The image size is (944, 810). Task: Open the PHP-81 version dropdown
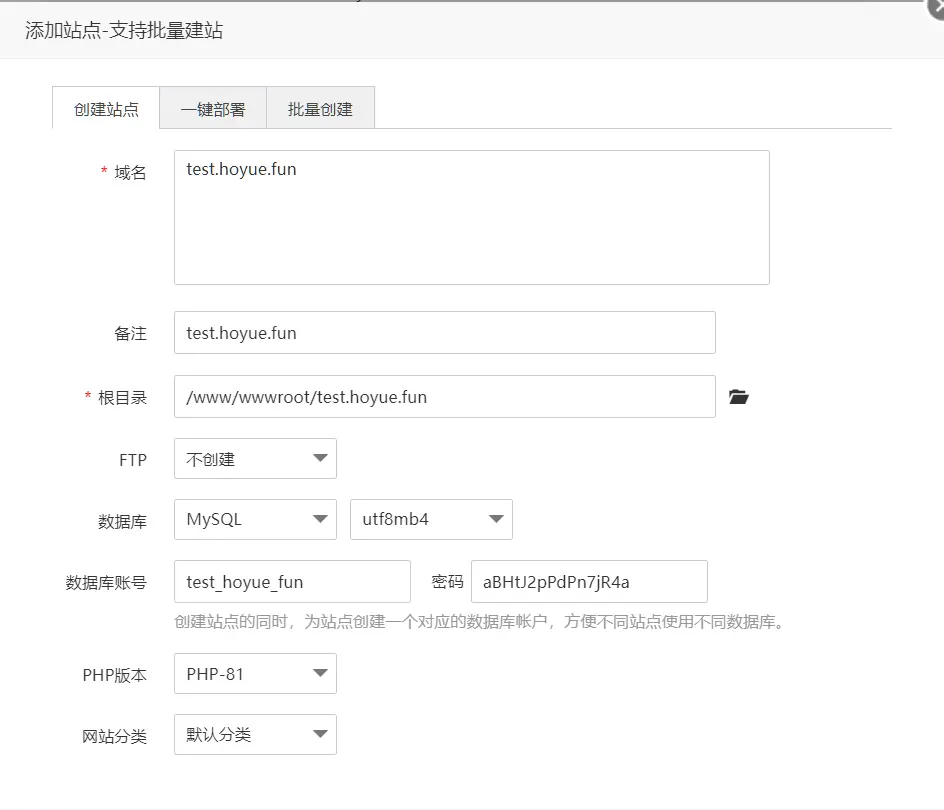coord(255,674)
